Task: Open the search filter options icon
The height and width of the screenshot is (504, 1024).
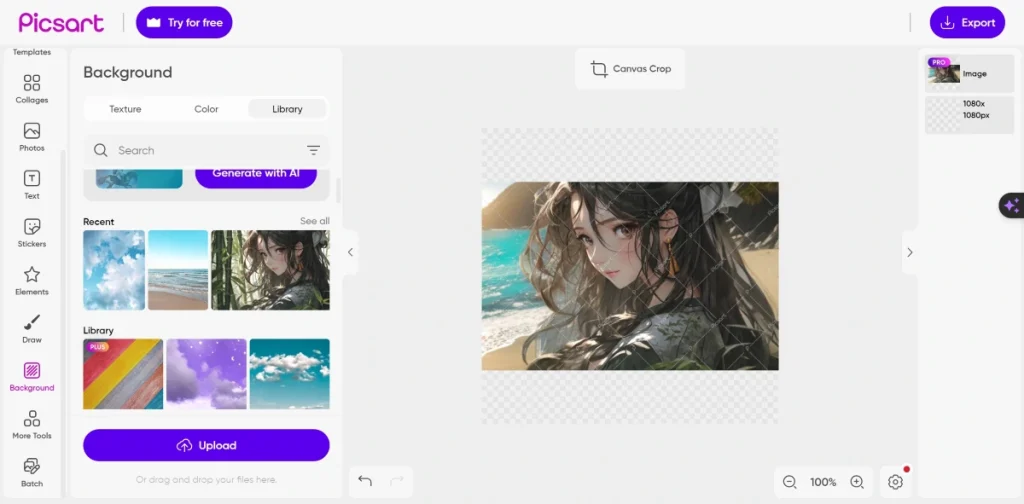Action: point(313,150)
